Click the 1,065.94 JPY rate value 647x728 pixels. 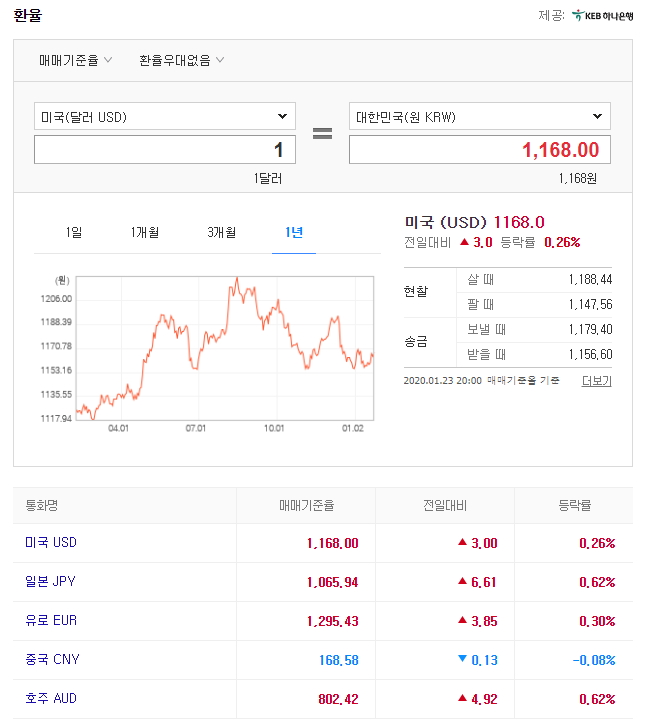pyautogui.click(x=332, y=582)
